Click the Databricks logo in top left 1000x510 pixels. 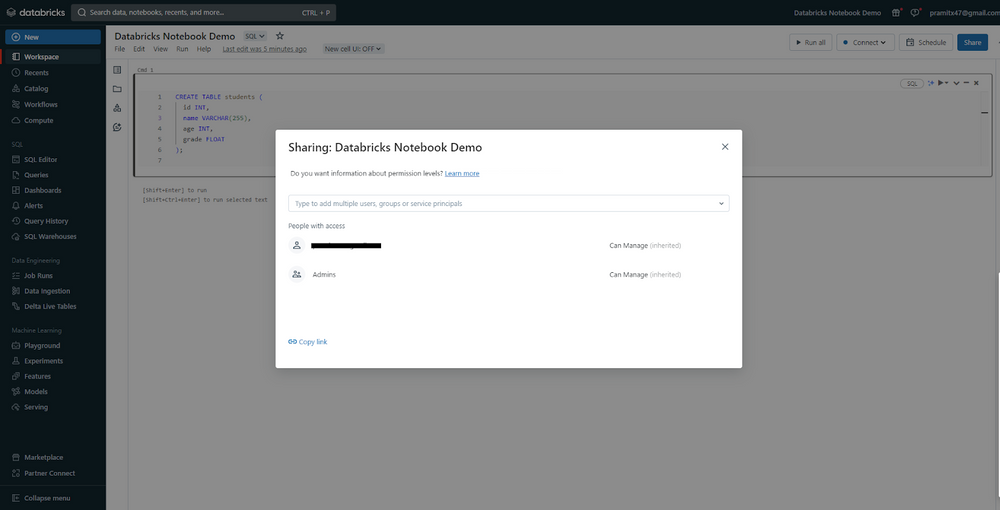[35, 13]
